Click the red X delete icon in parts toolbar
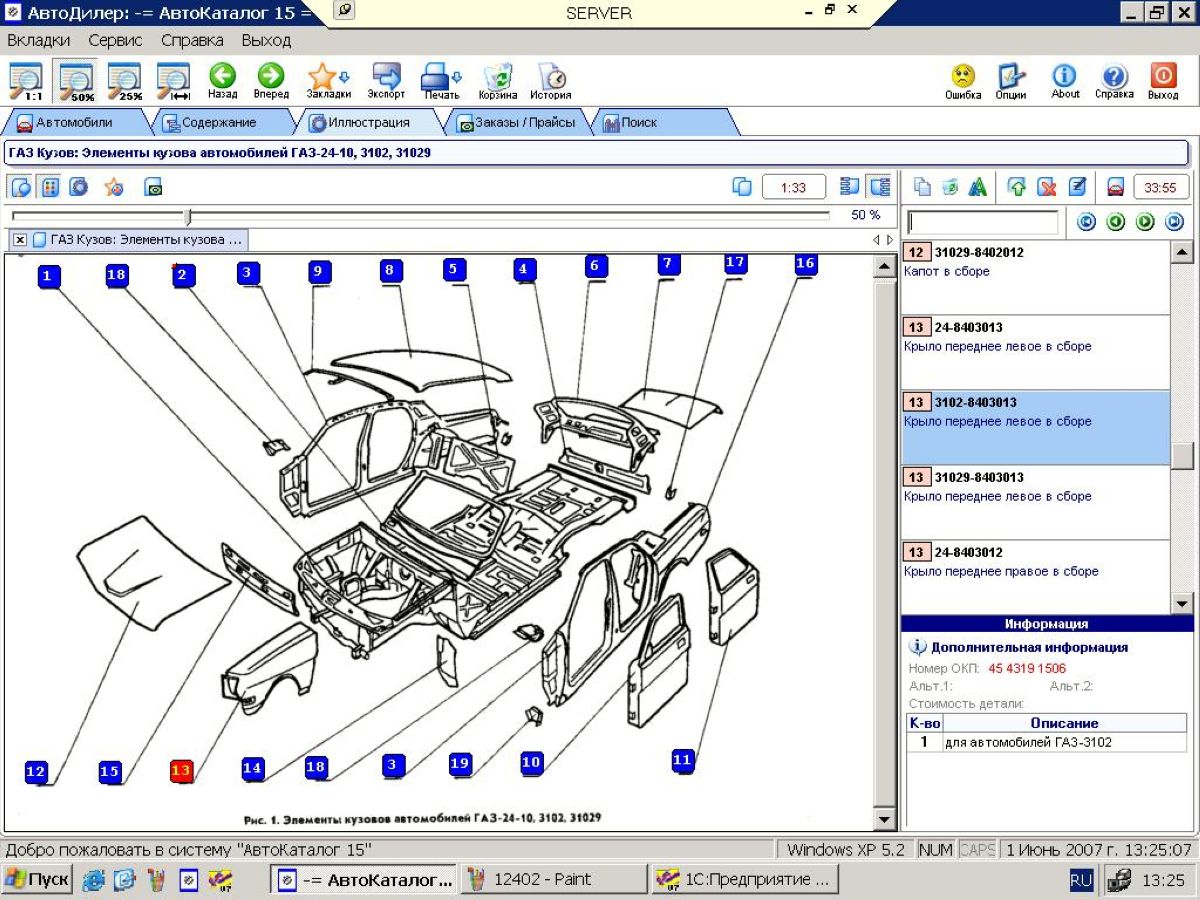Viewport: 1200px width, 900px height. 1047,187
